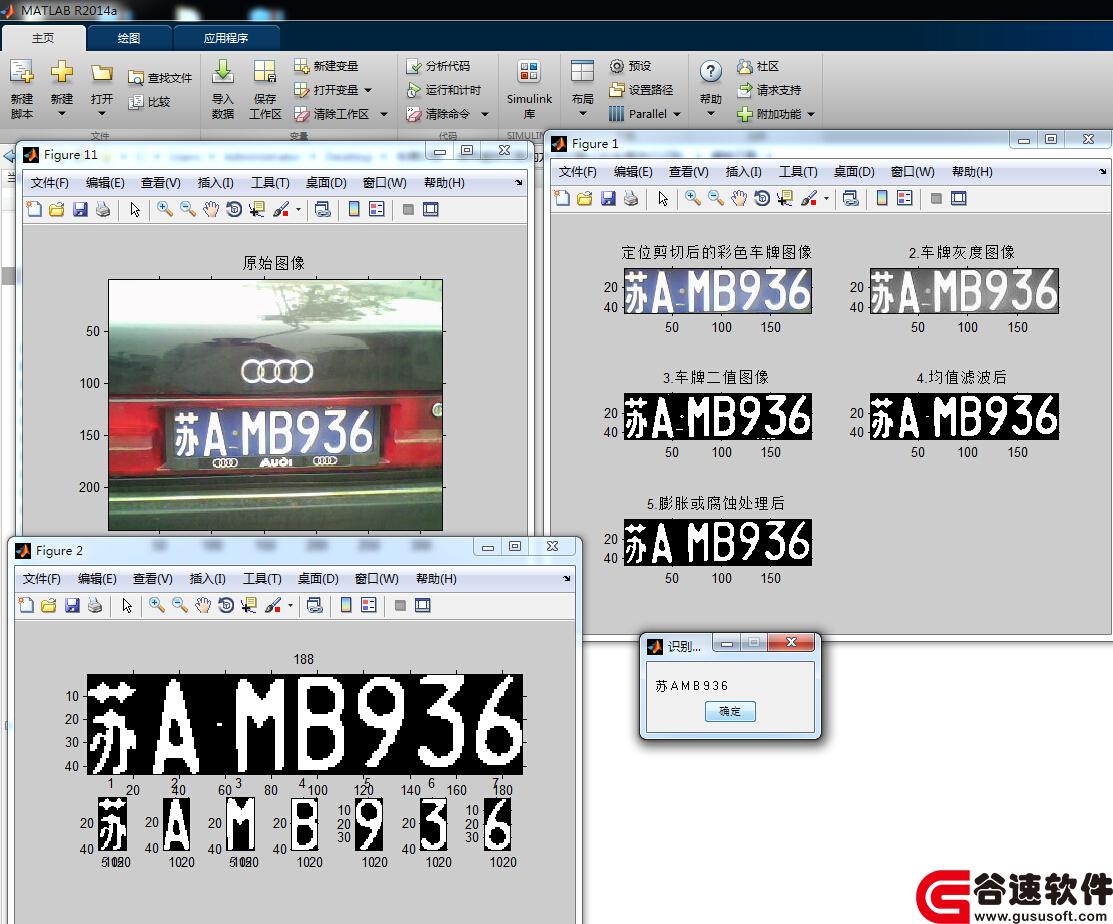Toggle Show Plot Tools icon in Figure 2

(423, 605)
